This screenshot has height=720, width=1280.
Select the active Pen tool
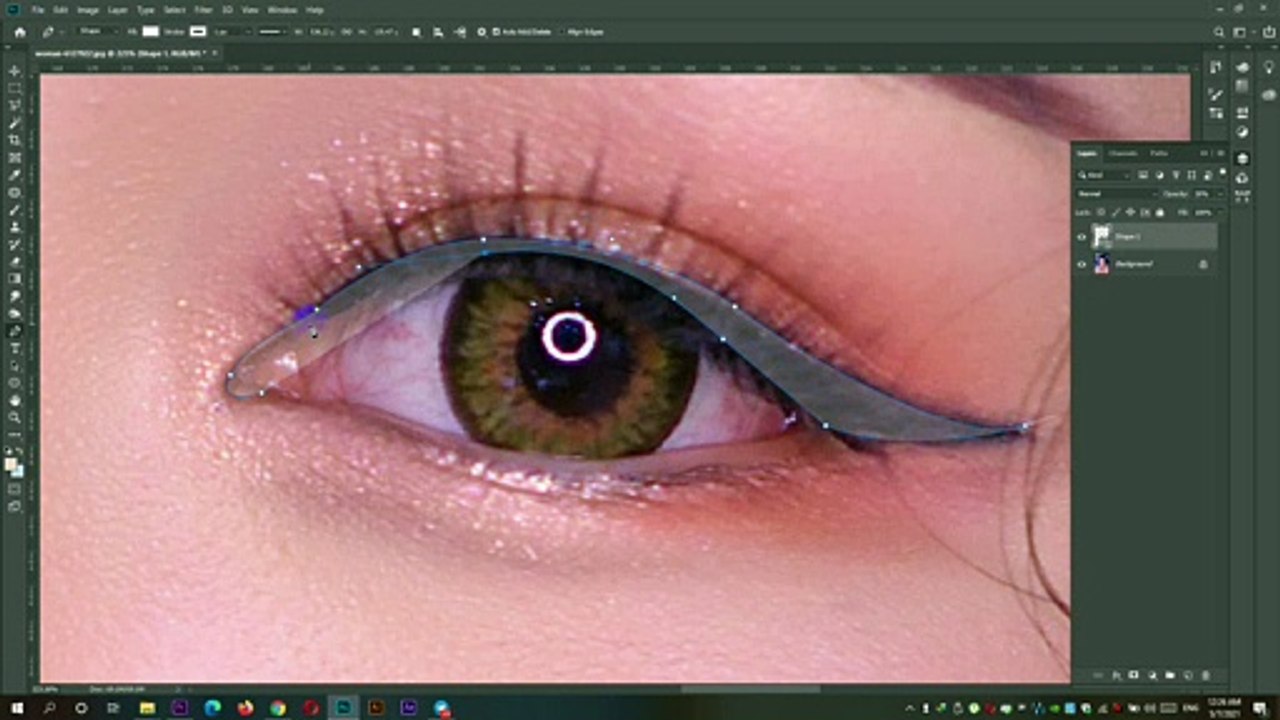tap(14, 331)
